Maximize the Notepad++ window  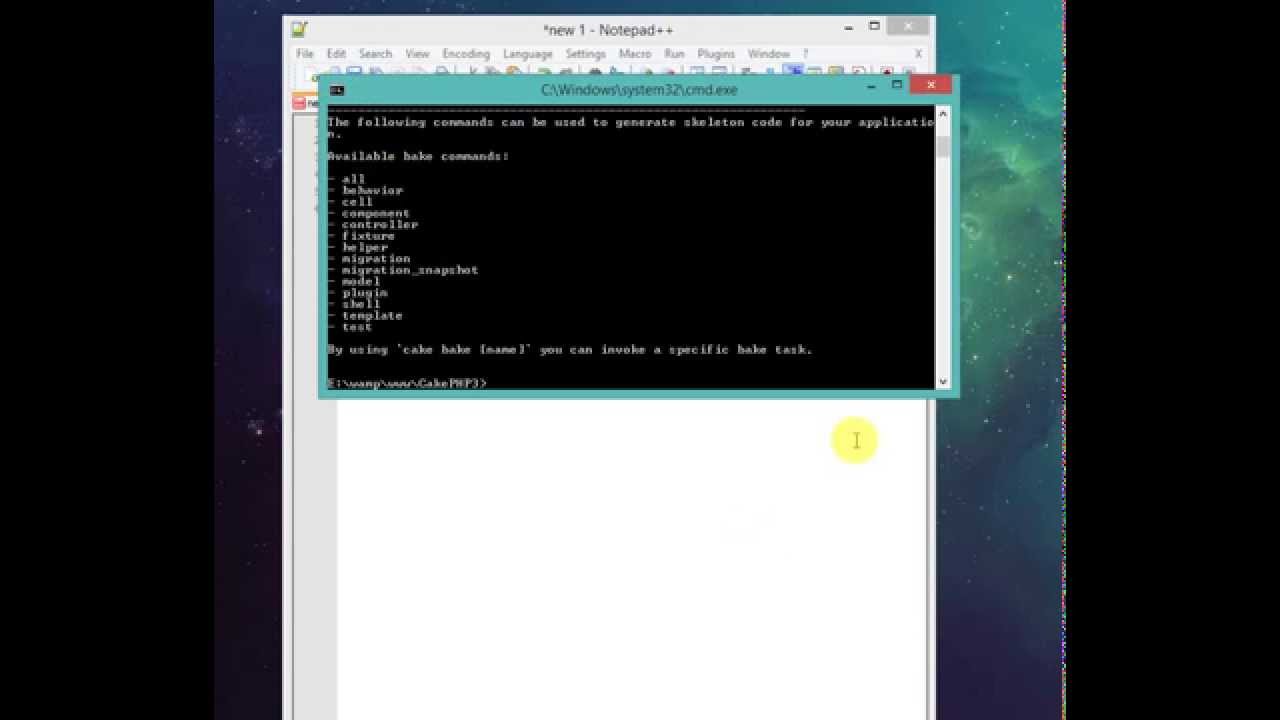(x=874, y=27)
